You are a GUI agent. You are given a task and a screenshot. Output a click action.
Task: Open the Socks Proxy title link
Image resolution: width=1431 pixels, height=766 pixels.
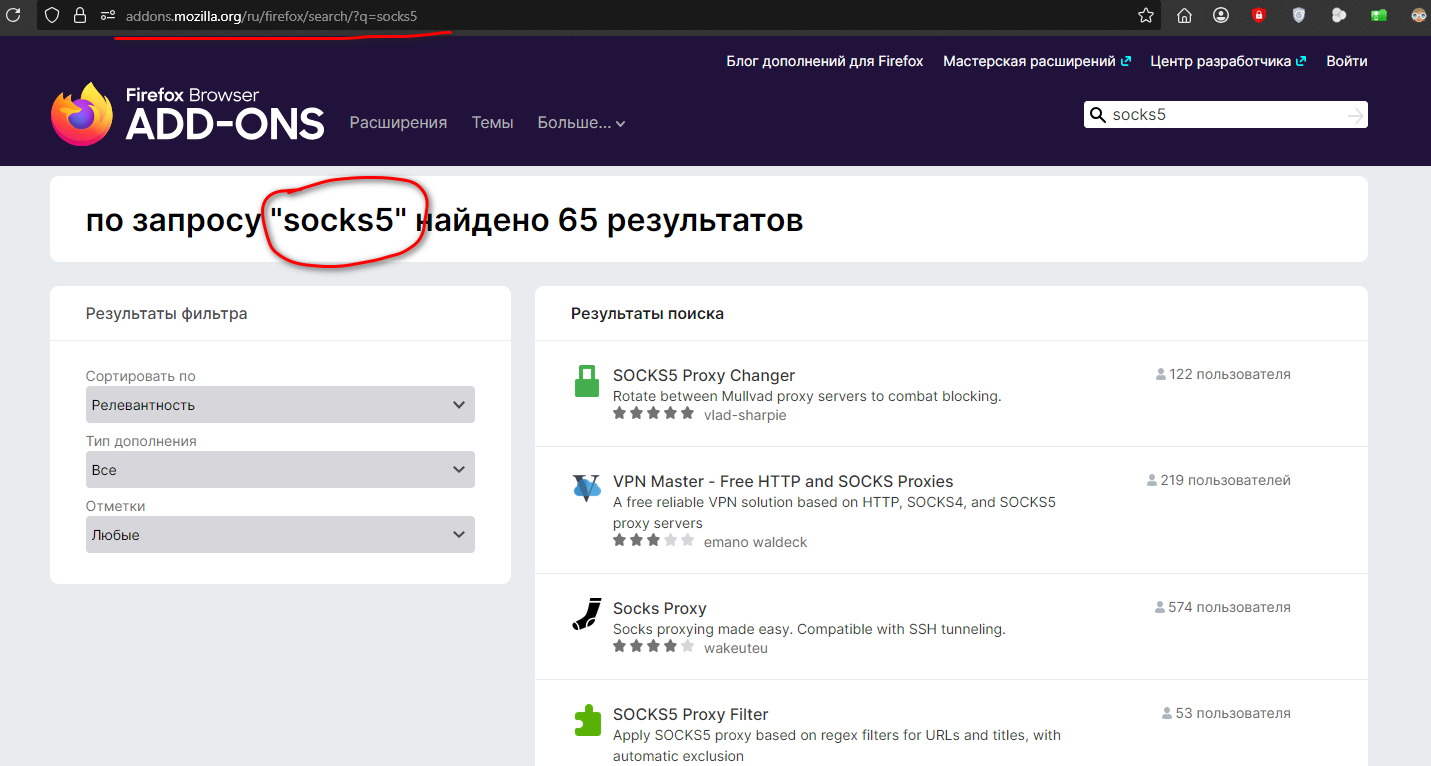(660, 608)
